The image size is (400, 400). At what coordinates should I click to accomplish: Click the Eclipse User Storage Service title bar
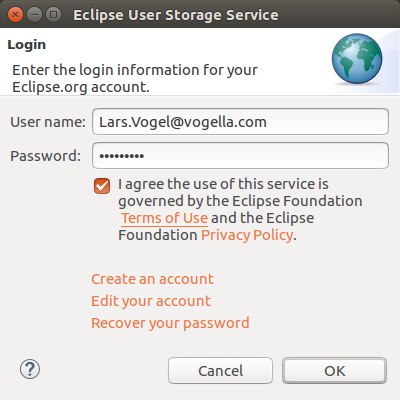176,15
